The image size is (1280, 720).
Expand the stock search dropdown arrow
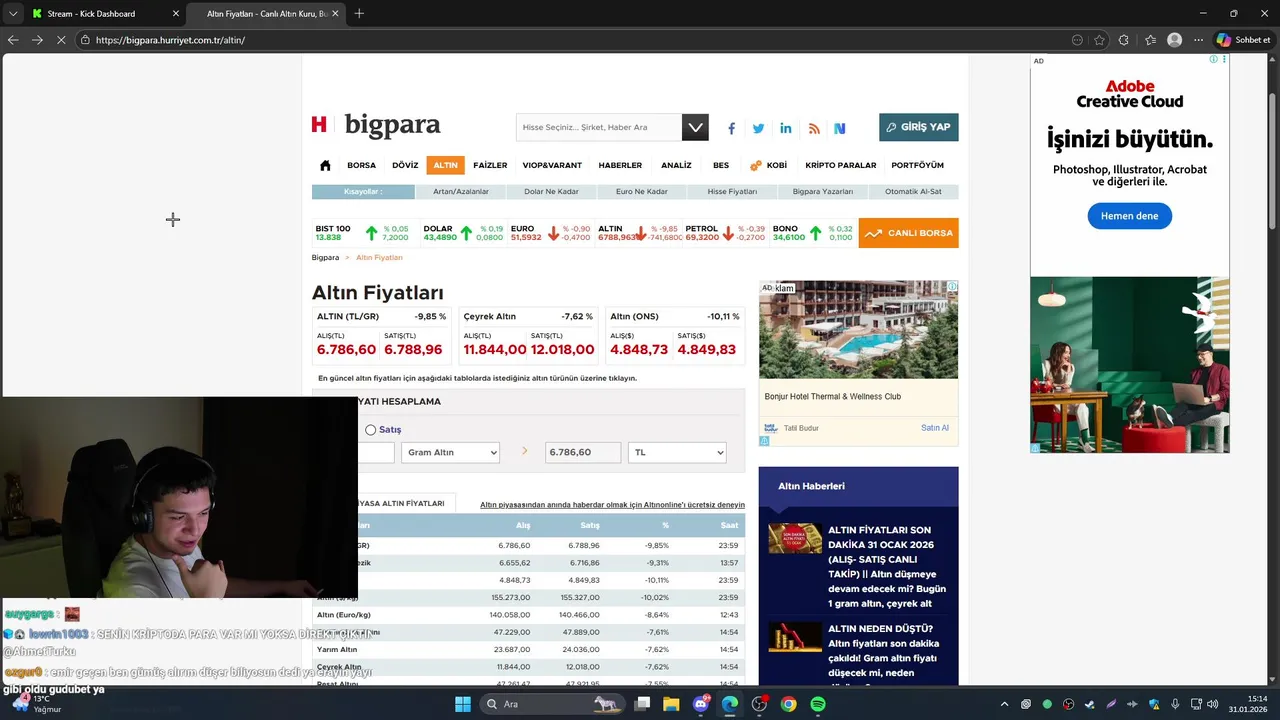(x=695, y=127)
